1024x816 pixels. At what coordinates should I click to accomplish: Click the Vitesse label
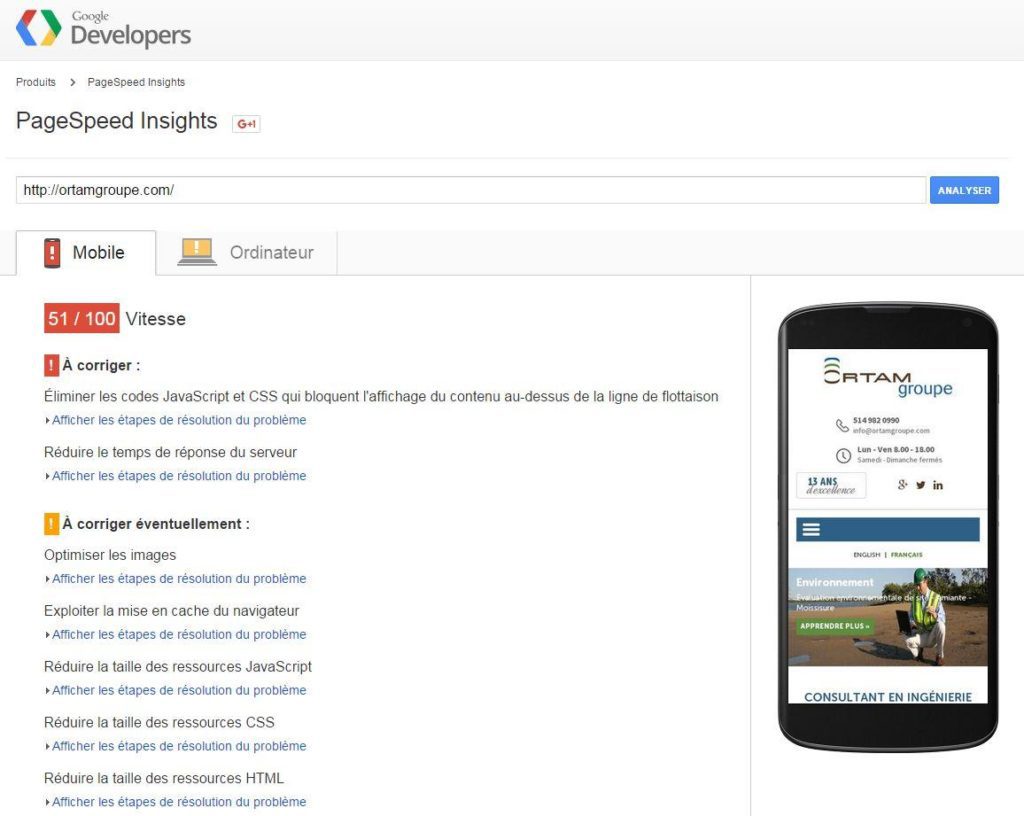point(155,319)
